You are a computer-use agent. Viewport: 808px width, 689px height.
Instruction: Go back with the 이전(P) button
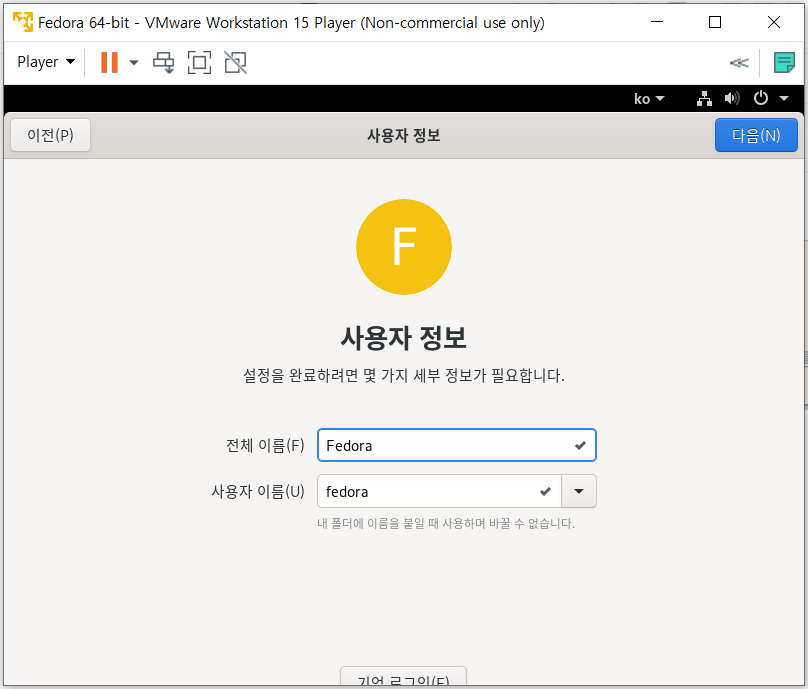coord(50,135)
